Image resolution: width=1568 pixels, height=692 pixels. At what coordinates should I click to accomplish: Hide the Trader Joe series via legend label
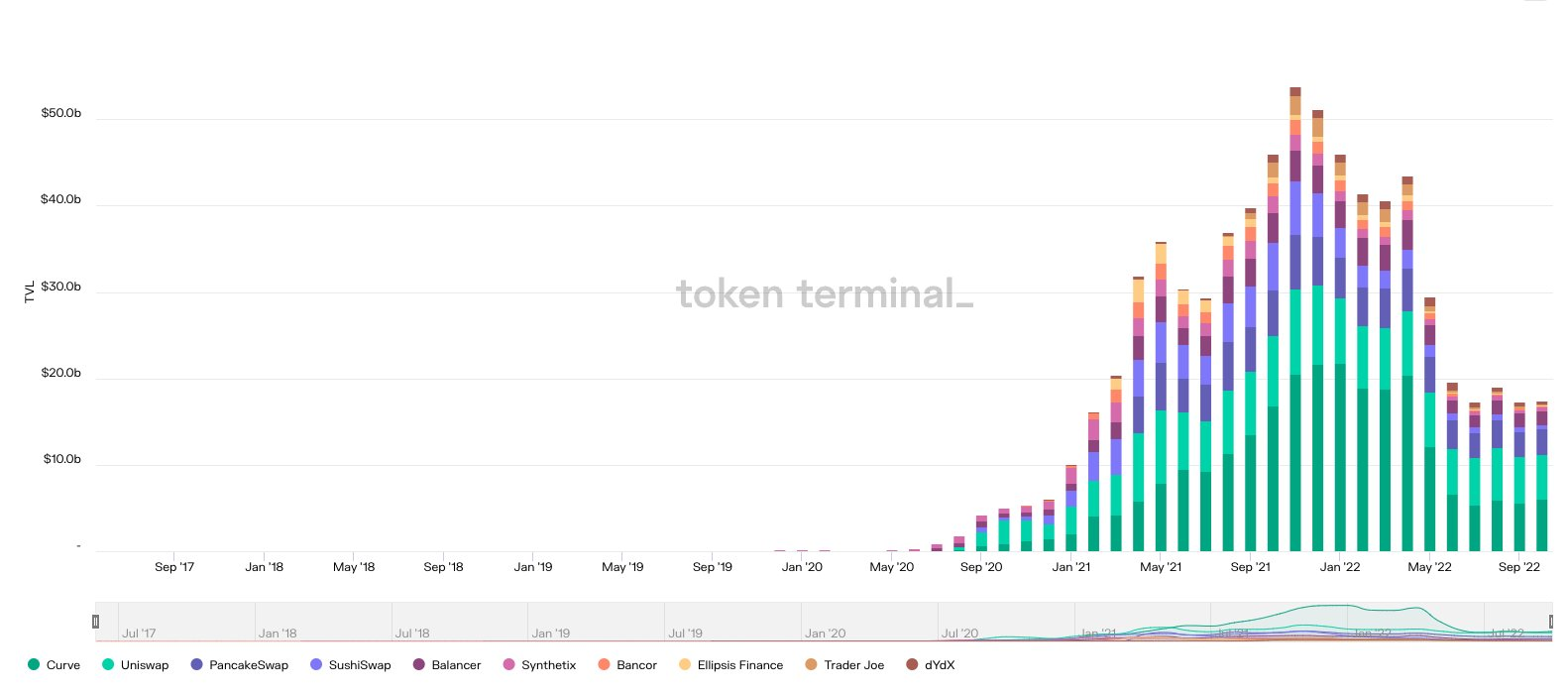pos(853,665)
